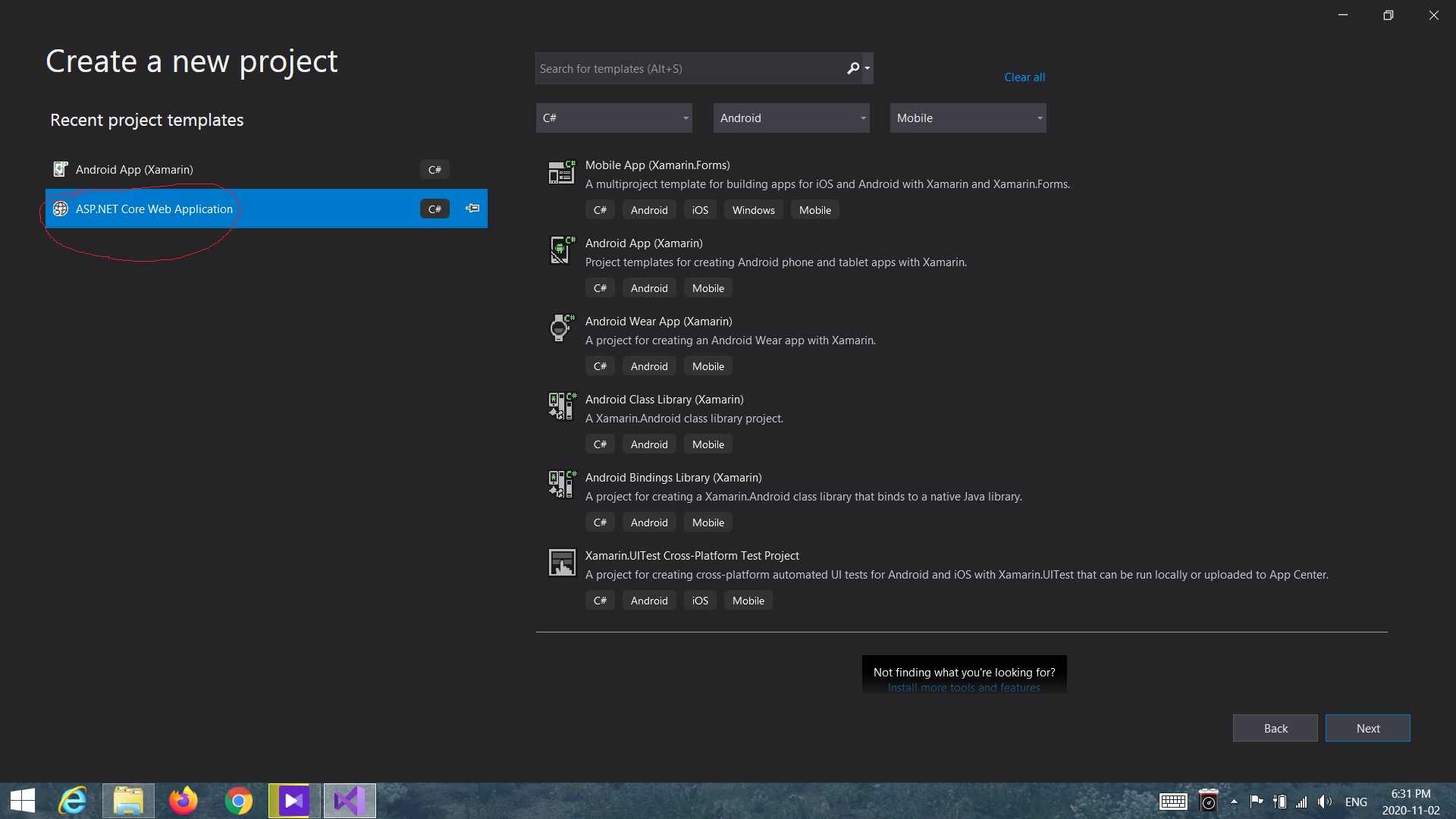Click the Xamarin.UITest Cross-Platform Test Project title

point(692,556)
